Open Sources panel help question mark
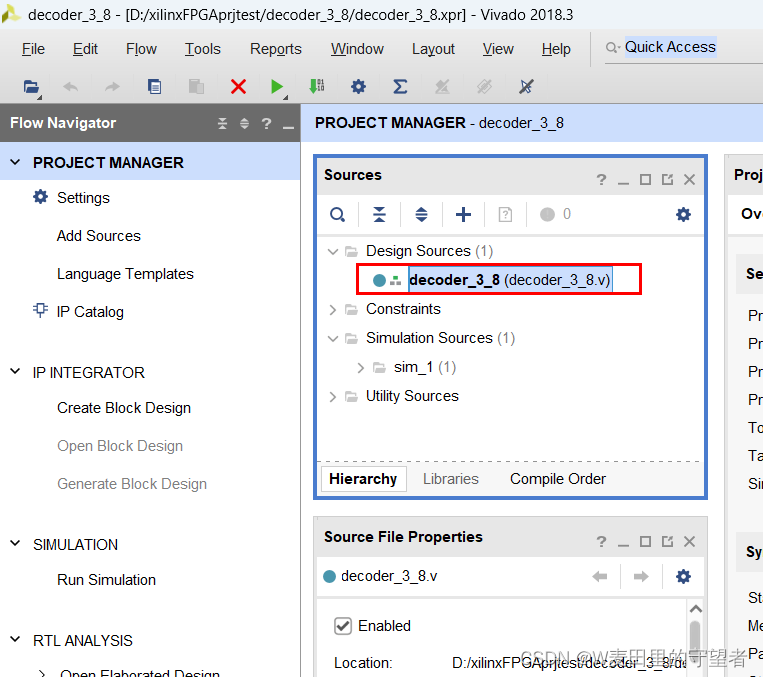The height and width of the screenshot is (677, 763). pyautogui.click(x=601, y=180)
